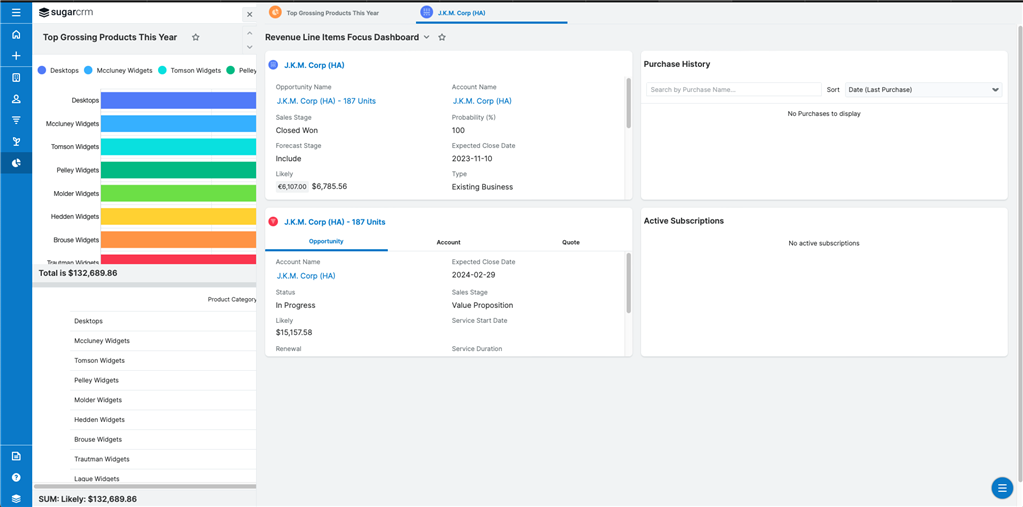Expand the Revenue Line Items dashboard dropdown
The height and width of the screenshot is (507, 1023).
pos(427,38)
